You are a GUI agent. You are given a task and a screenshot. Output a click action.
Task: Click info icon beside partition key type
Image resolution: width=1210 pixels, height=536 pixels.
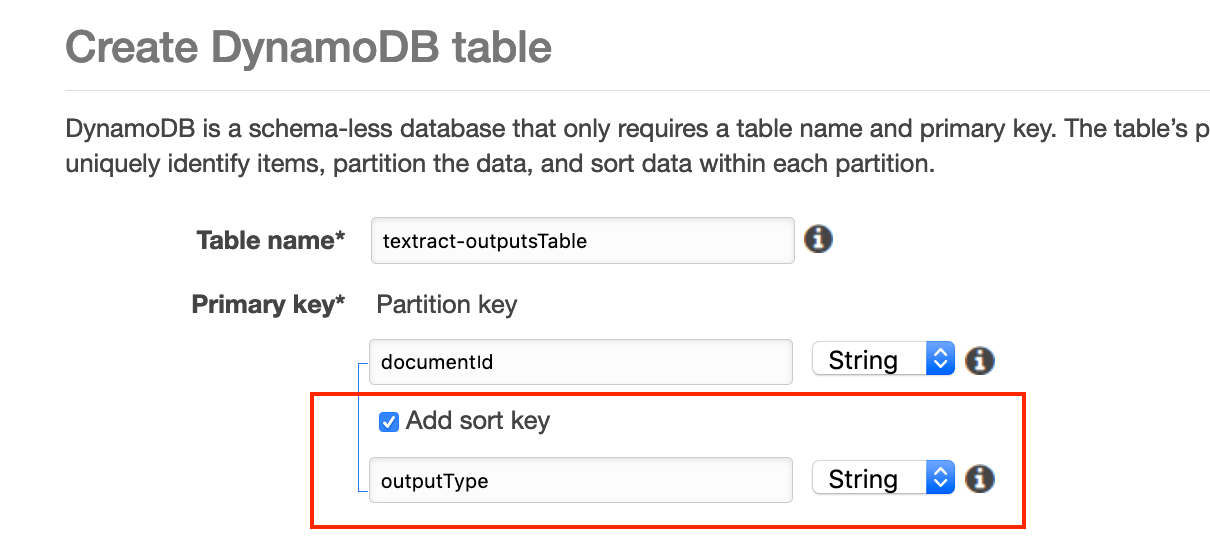pyautogui.click(x=980, y=360)
